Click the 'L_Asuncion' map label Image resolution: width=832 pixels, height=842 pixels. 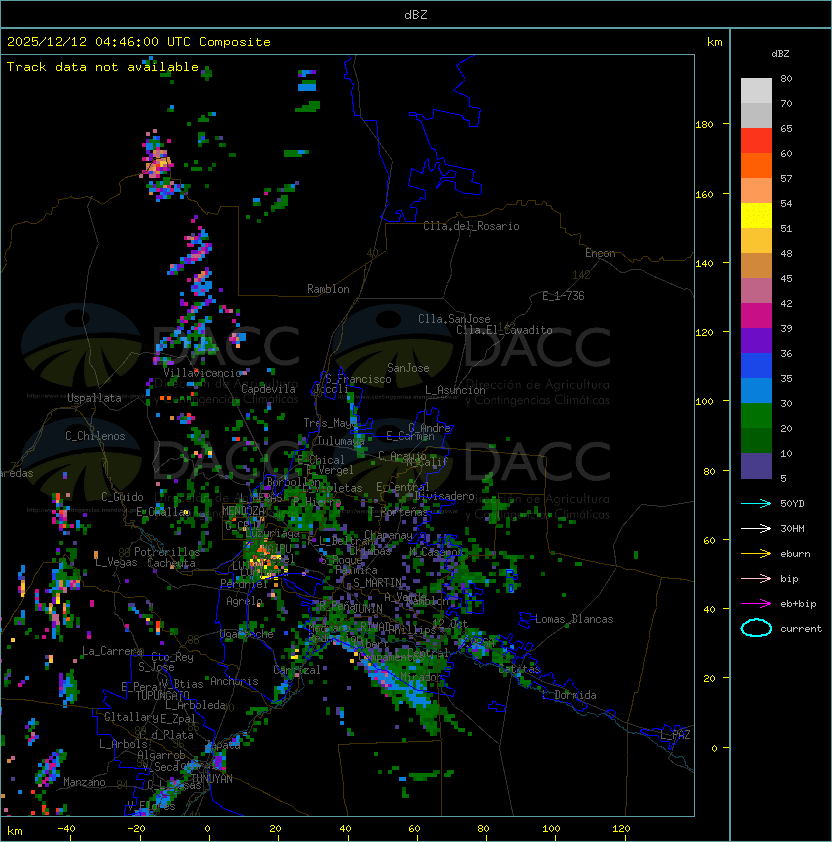coord(455,390)
